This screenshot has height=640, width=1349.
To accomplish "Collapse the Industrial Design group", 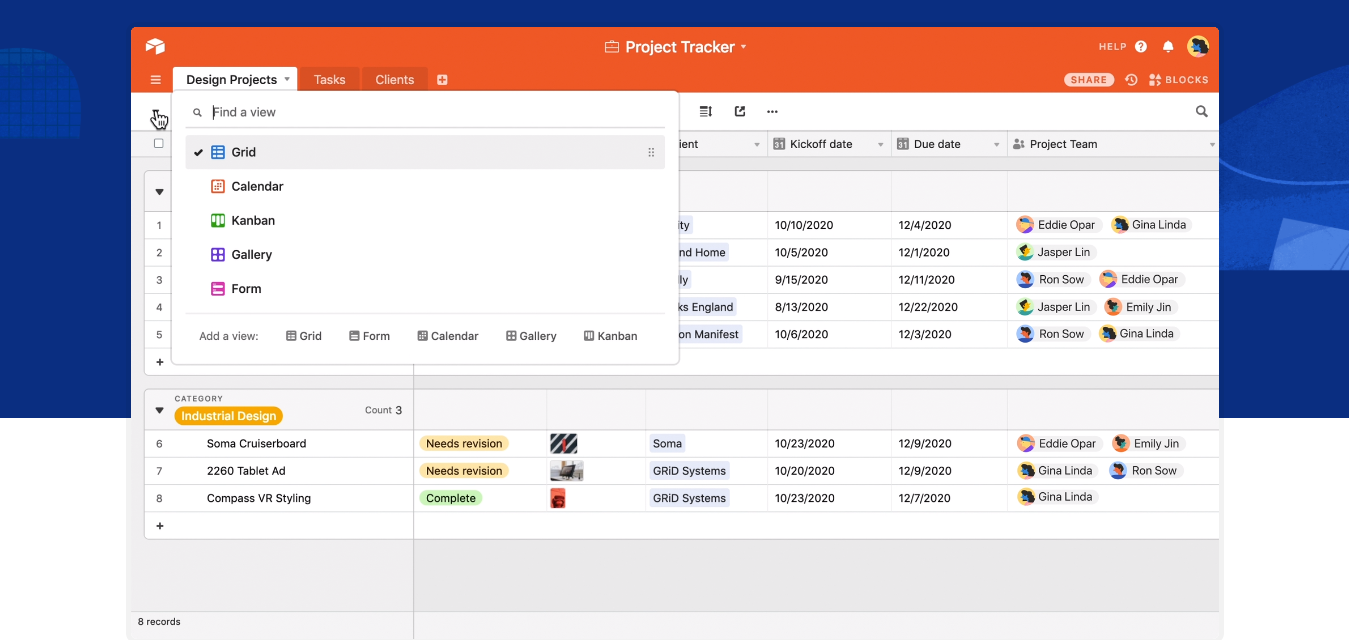I will click(x=159, y=410).
